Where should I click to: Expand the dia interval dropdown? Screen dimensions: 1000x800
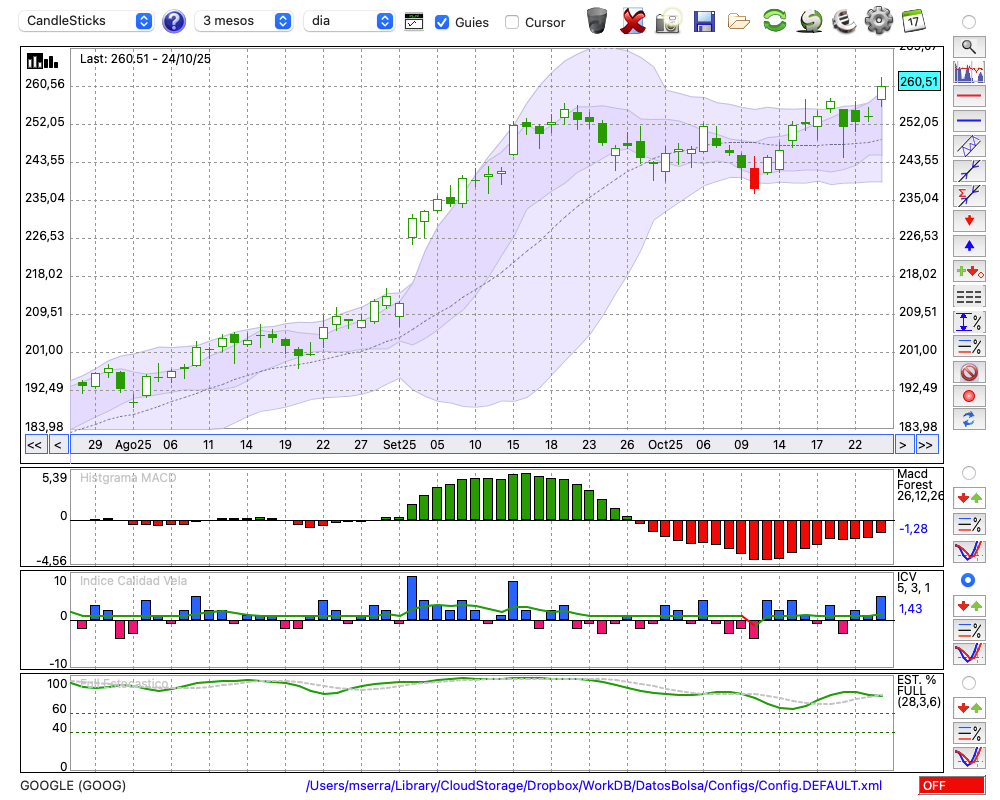point(349,21)
